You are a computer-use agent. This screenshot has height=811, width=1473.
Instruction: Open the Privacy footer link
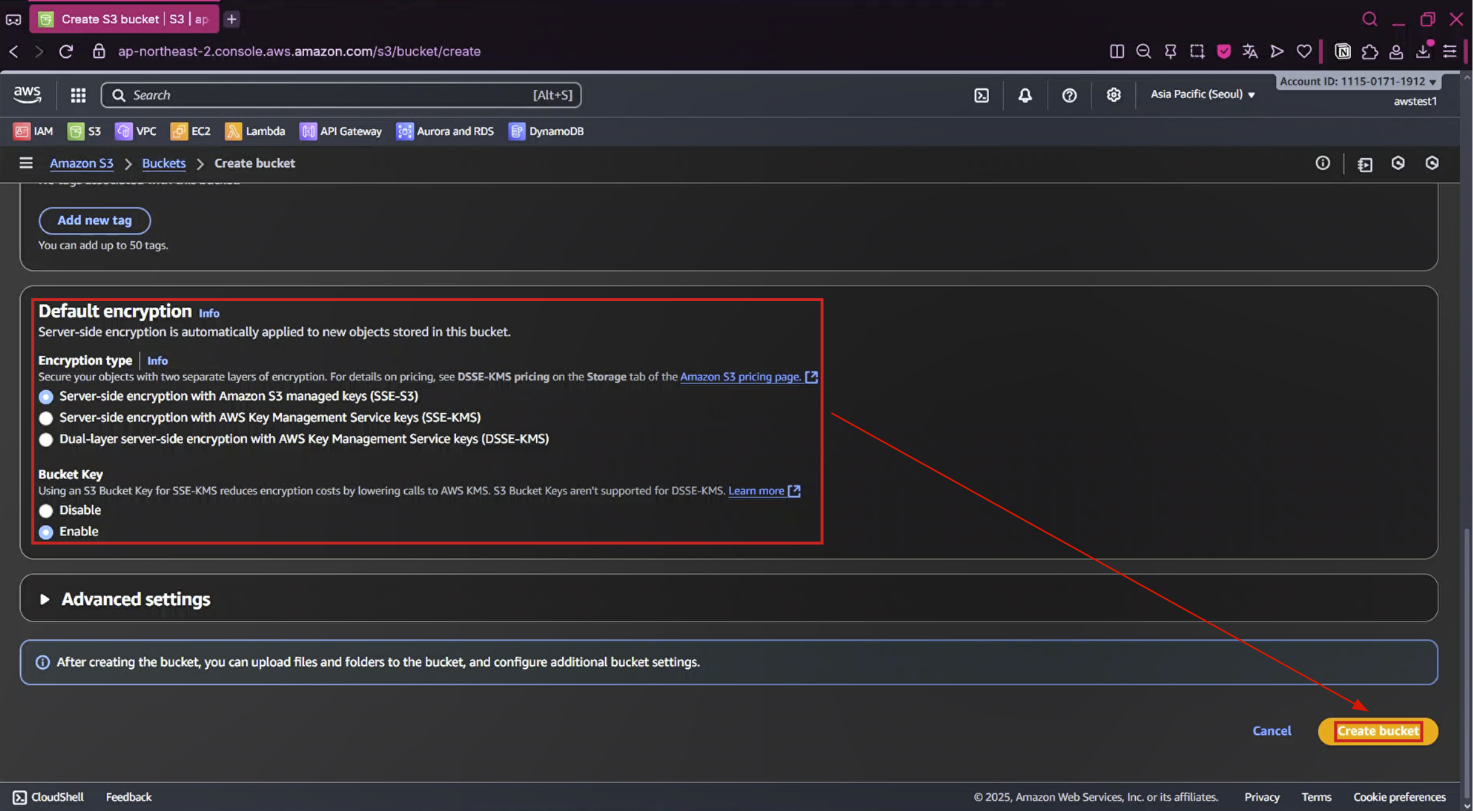click(1262, 797)
